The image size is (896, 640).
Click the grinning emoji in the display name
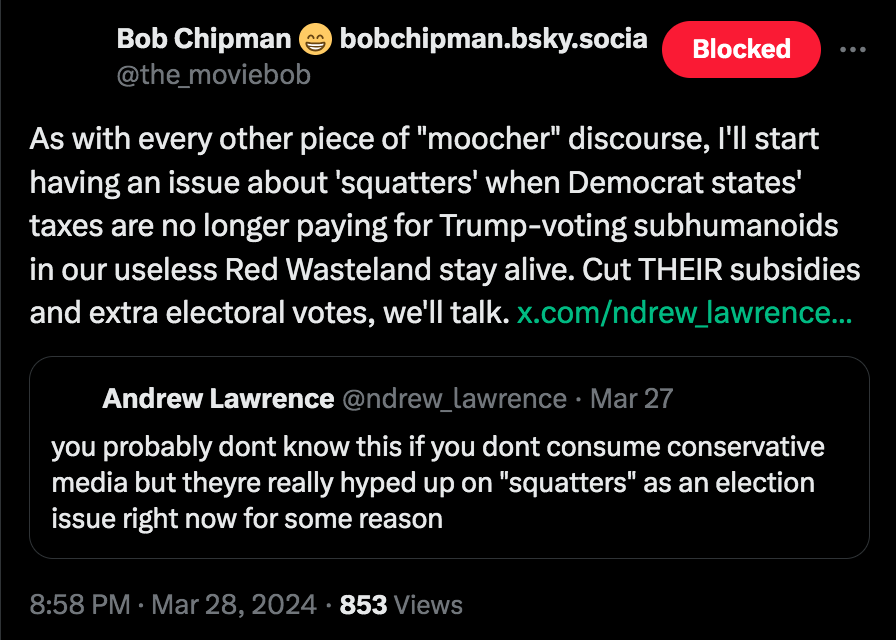tap(313, 40)
